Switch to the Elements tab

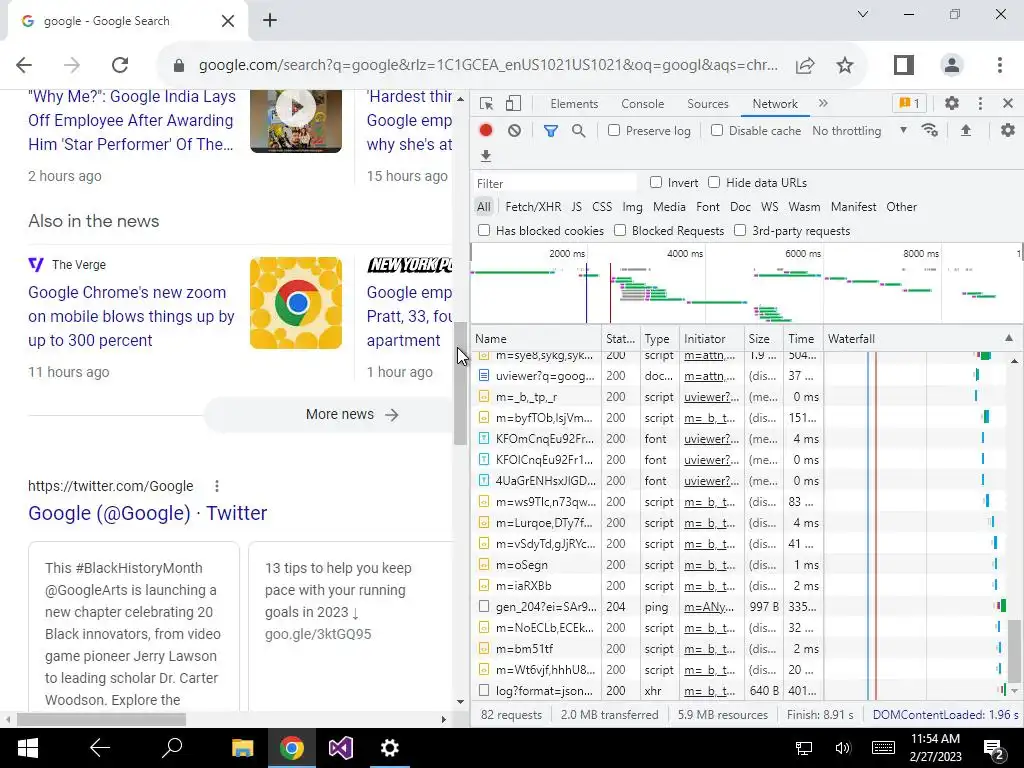[x=574, y=103]
